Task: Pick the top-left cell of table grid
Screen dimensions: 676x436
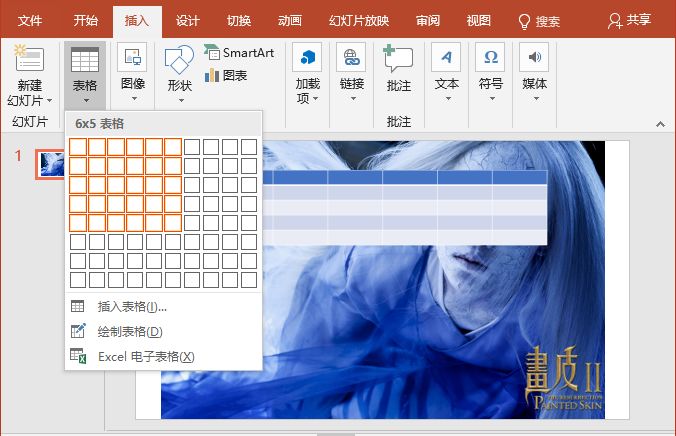Action: tap(78, 147)
